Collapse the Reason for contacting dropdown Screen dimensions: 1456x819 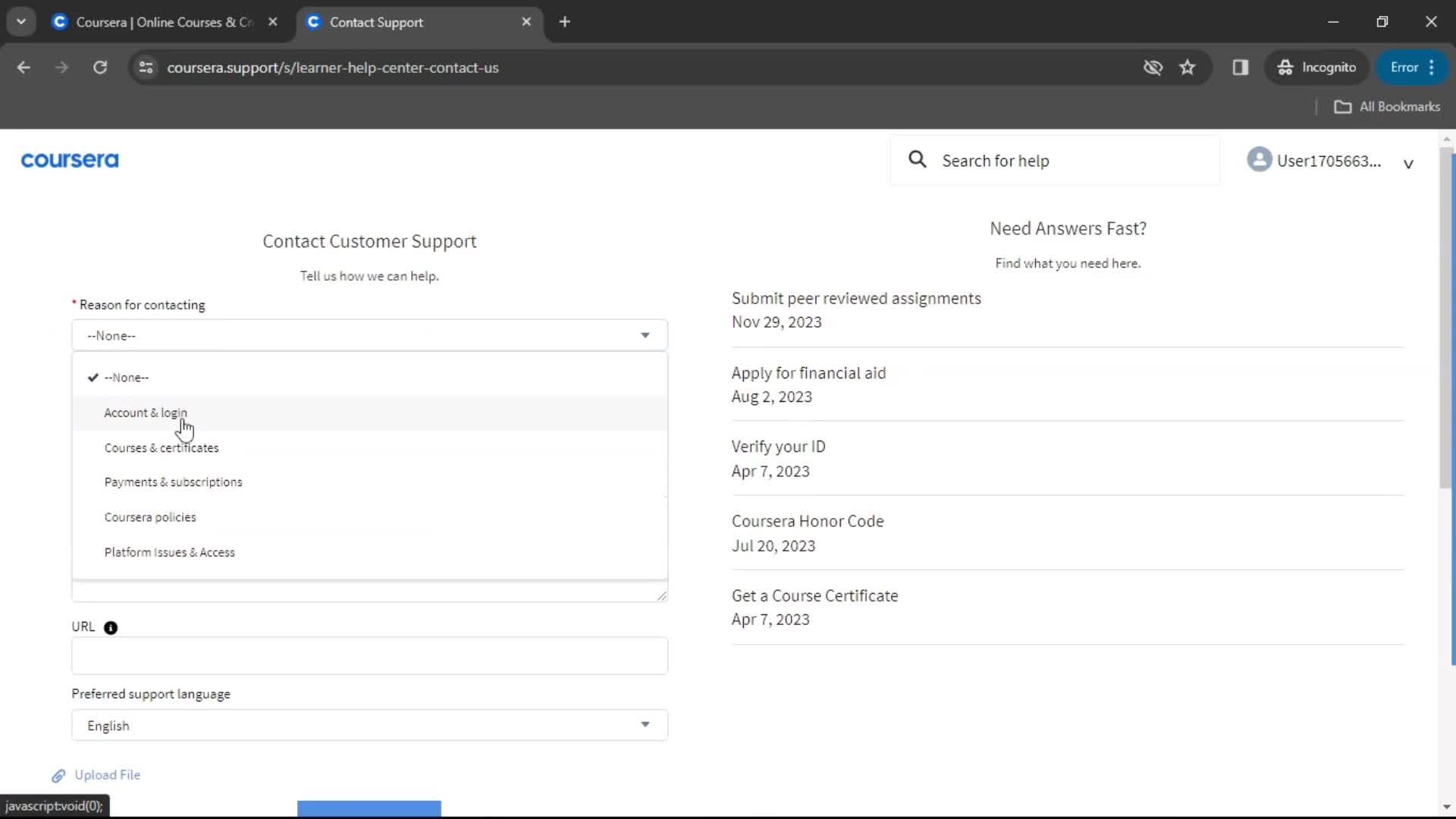click(x=370, y=335)
